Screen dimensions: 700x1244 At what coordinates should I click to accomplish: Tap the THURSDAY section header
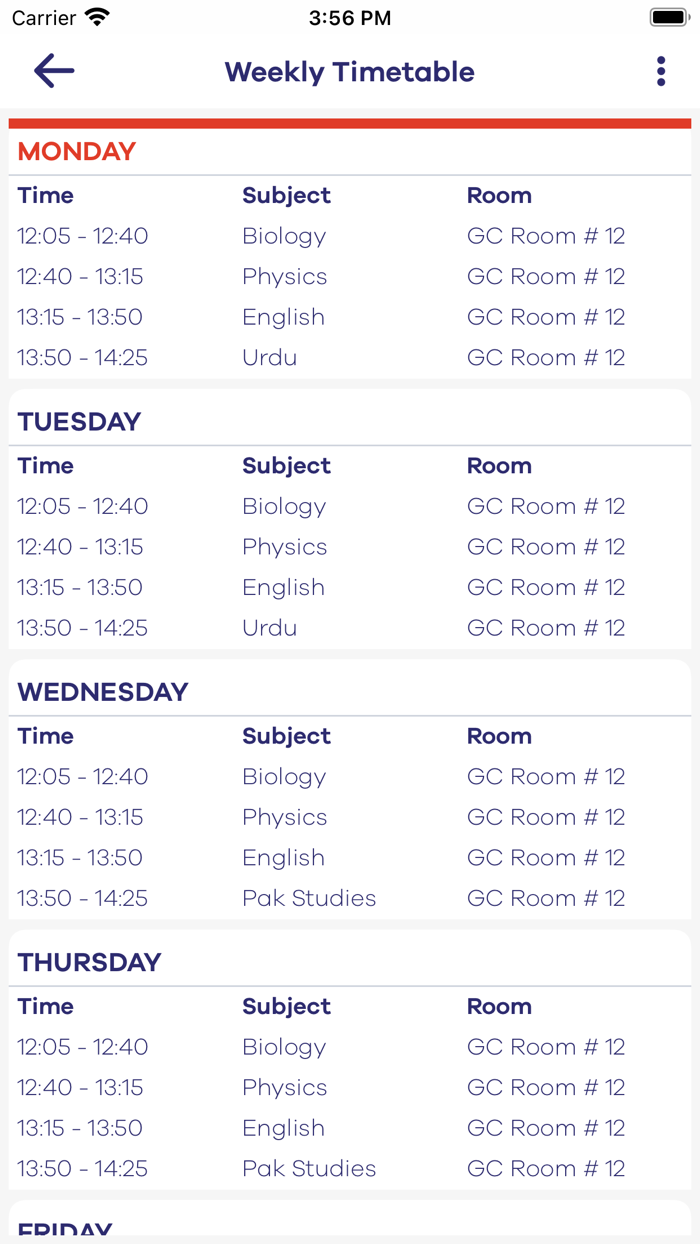[89, 962]
